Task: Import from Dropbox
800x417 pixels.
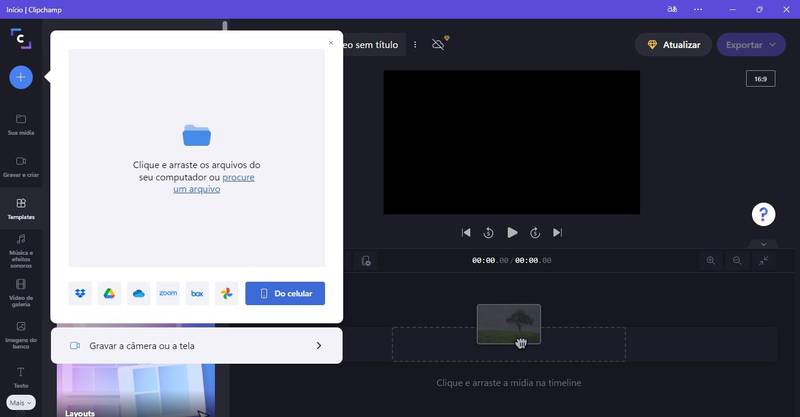Action: point(80,293)
